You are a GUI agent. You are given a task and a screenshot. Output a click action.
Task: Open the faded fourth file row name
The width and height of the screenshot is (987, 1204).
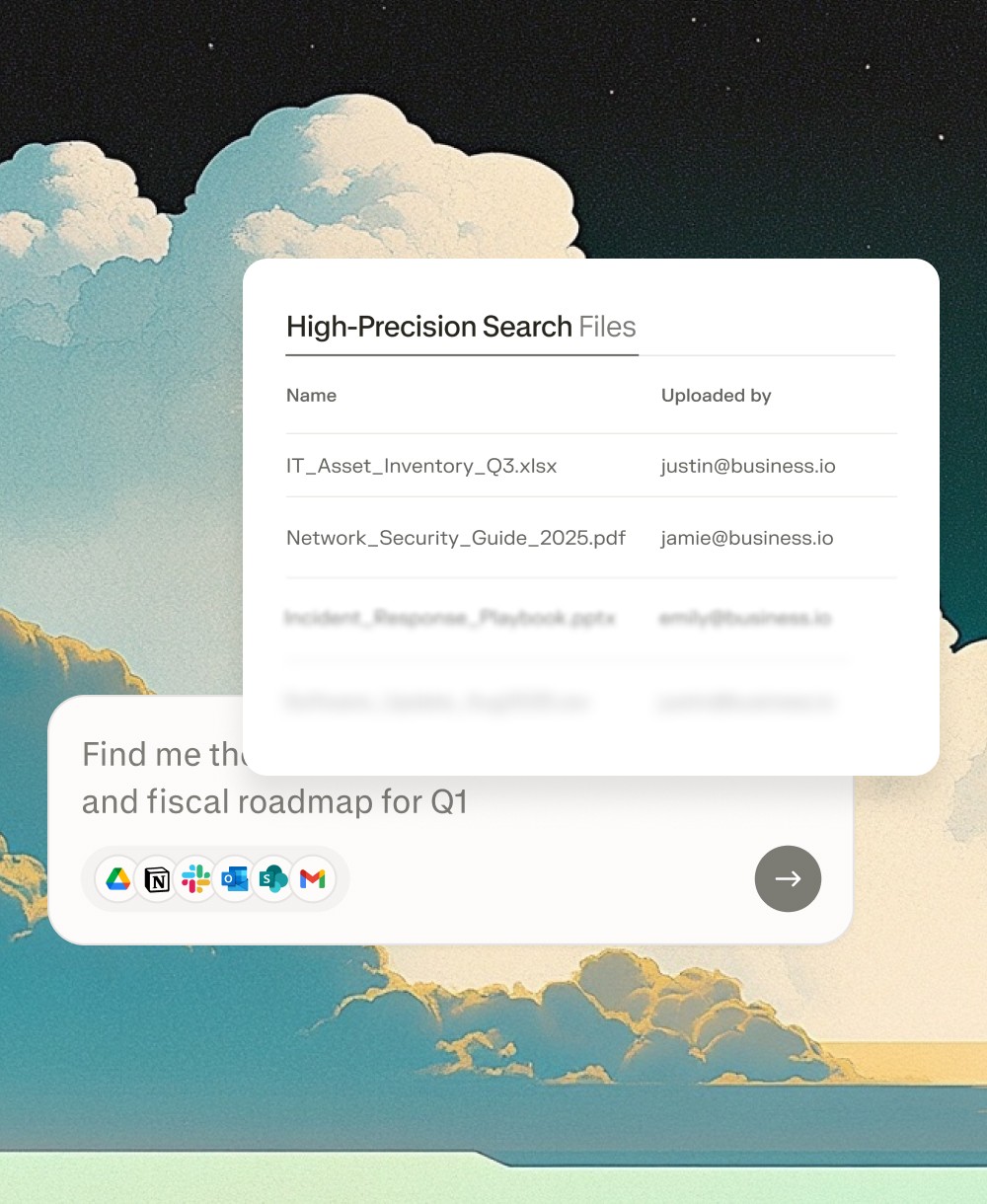tap(436, 702)
